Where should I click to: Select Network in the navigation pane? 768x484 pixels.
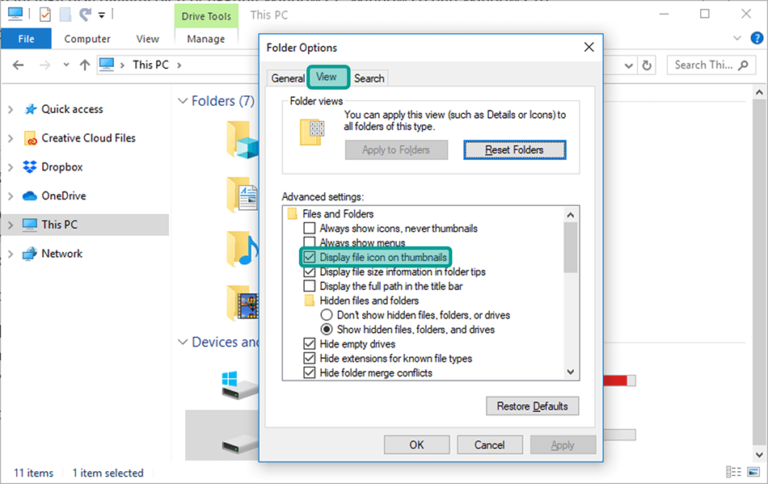point(62,254)
